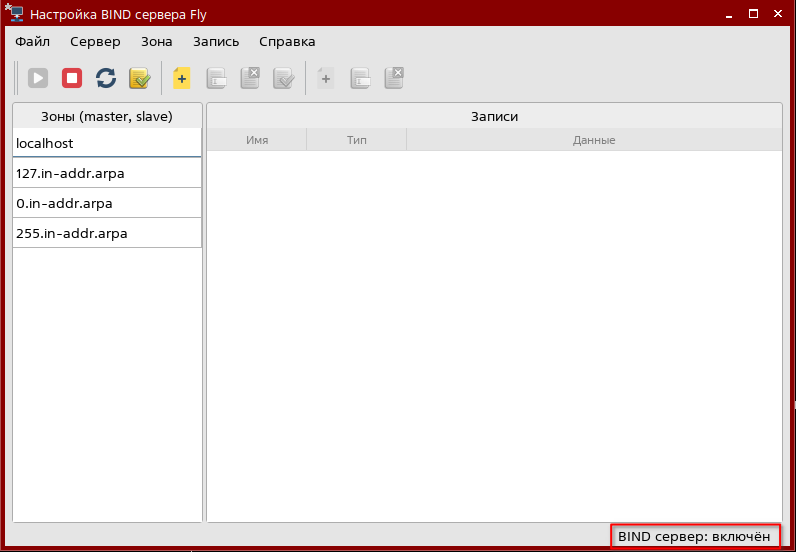Stop the BIND server with red button
796x552 pixels.
72,78
